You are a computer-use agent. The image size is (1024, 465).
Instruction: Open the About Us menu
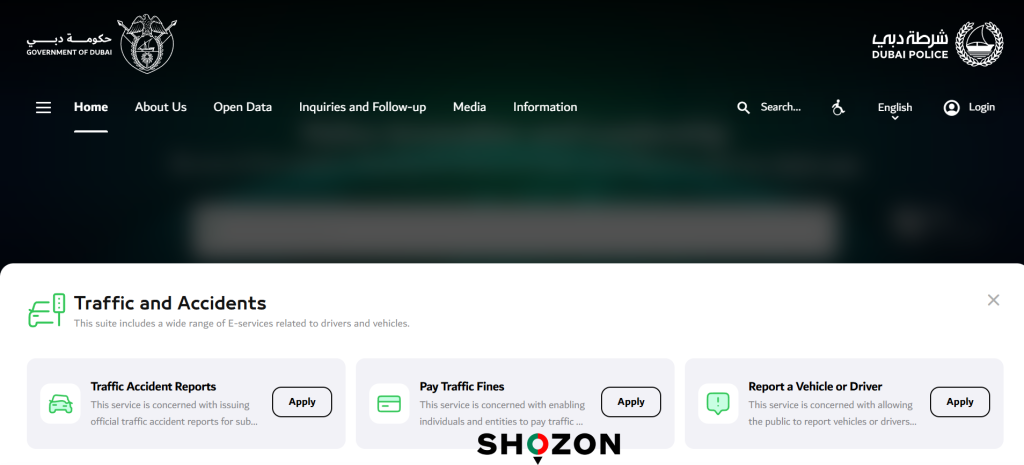pos(161,107)
